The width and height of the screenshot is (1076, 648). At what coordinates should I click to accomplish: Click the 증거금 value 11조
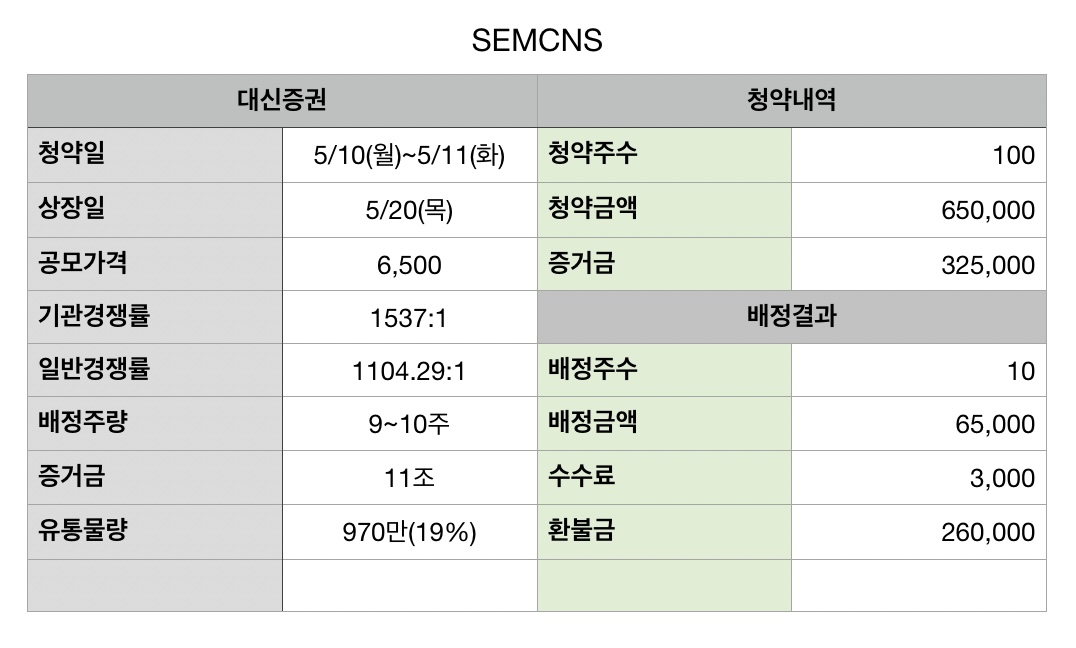410,477
